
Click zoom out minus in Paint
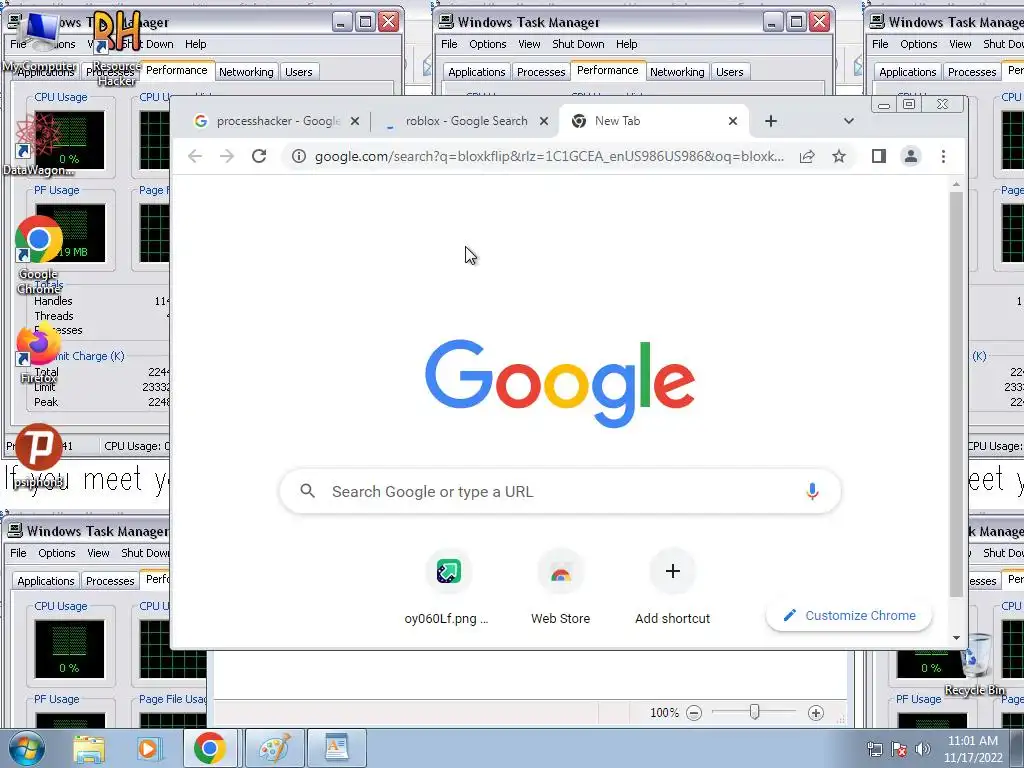coord(694,712)
